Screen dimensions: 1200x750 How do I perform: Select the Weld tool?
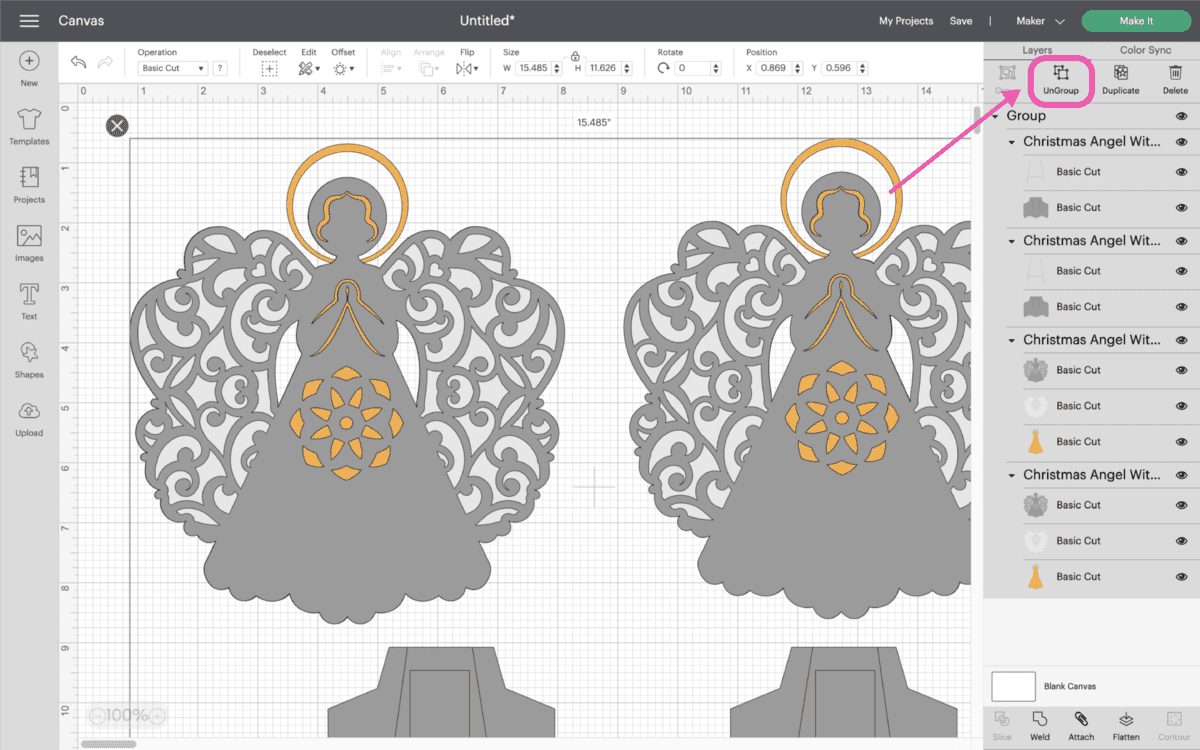(x=1040, y=727)
